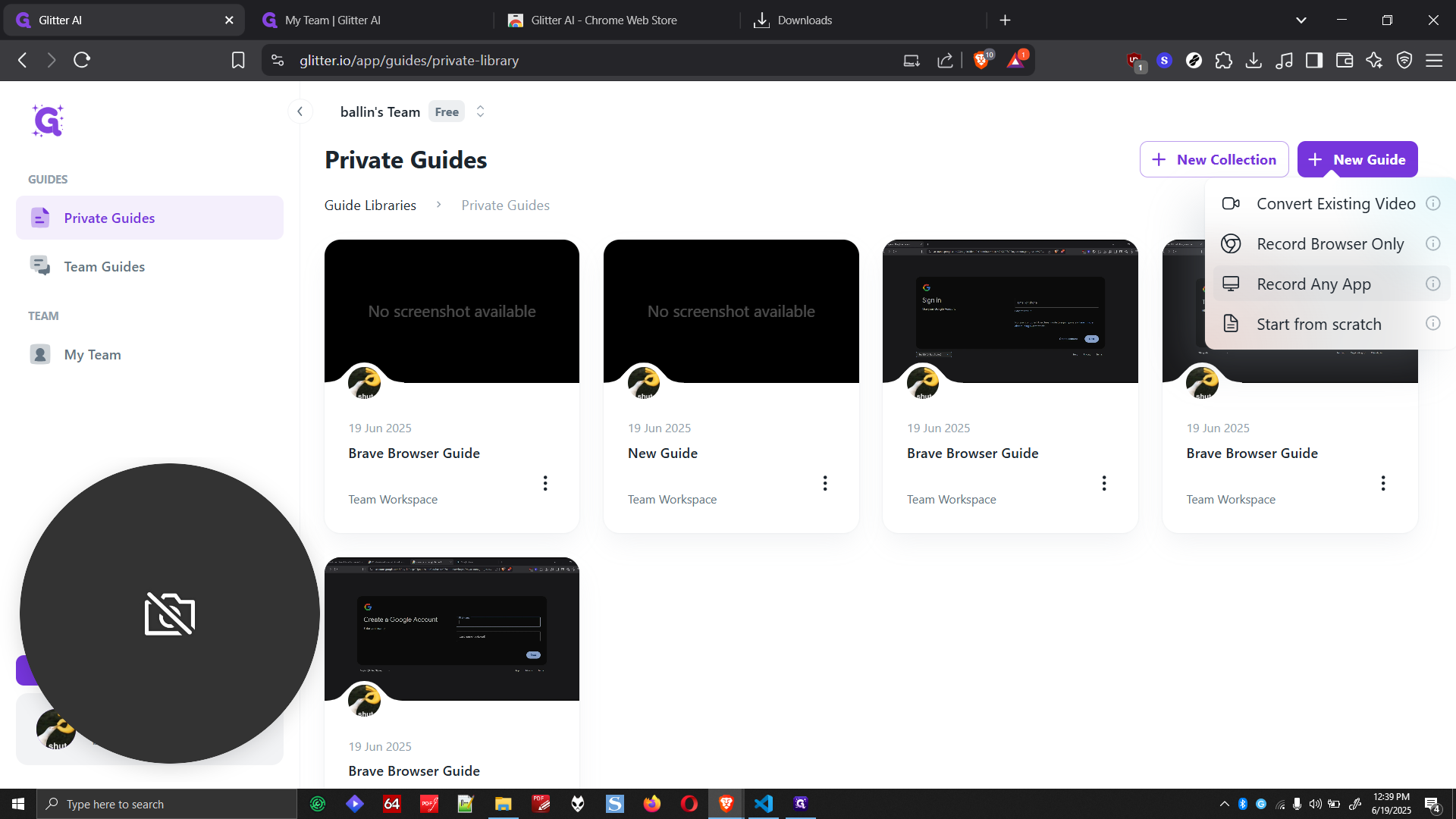This screenshot has height=819, width=1456.
Task: Click the address bar URL
Action: [x=409, y=60]
